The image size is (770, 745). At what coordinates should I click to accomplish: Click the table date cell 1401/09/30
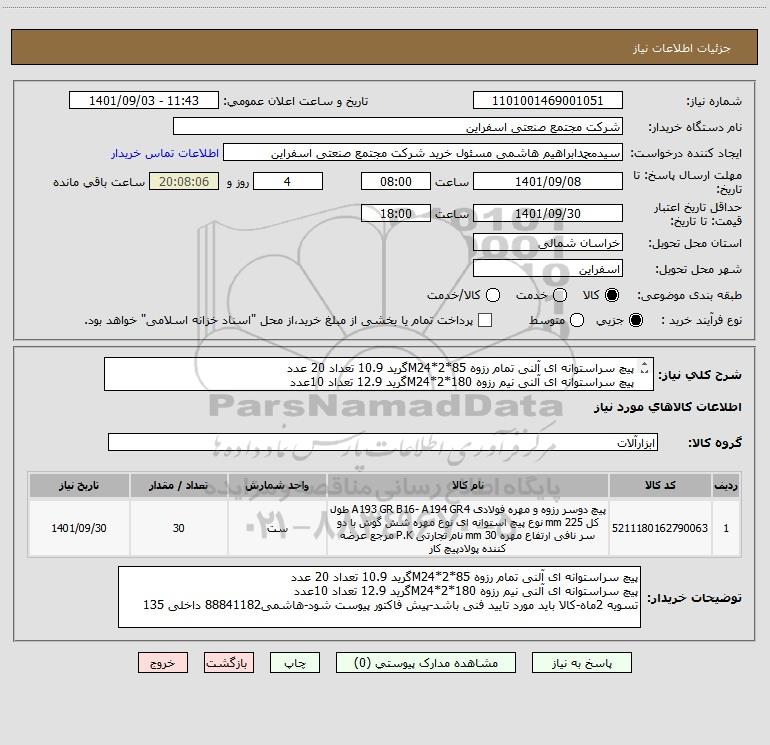click(x=79, y=528)
